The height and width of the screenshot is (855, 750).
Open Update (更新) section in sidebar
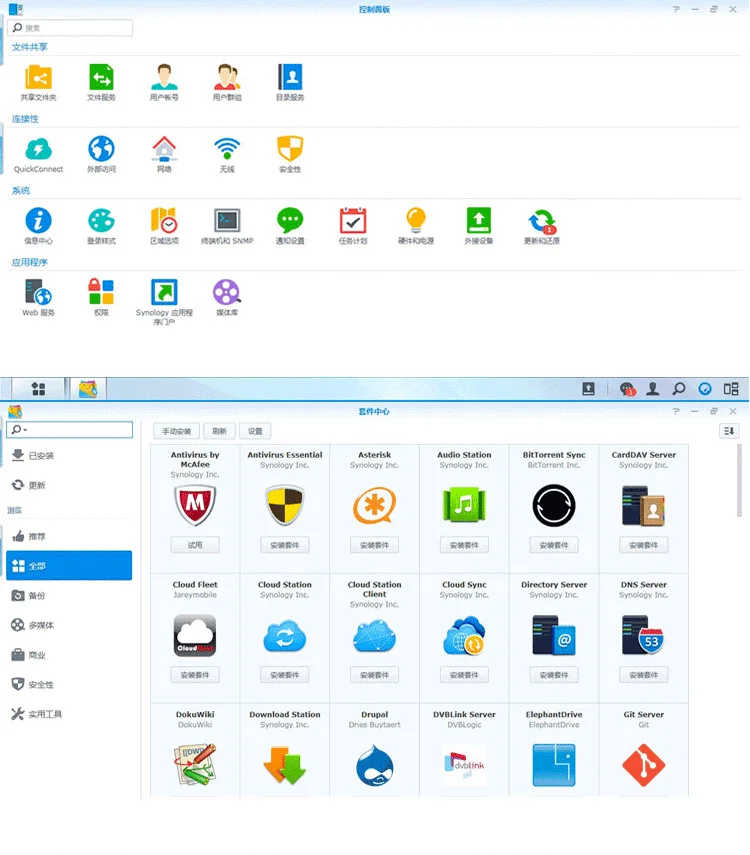[x=69, y=485]
